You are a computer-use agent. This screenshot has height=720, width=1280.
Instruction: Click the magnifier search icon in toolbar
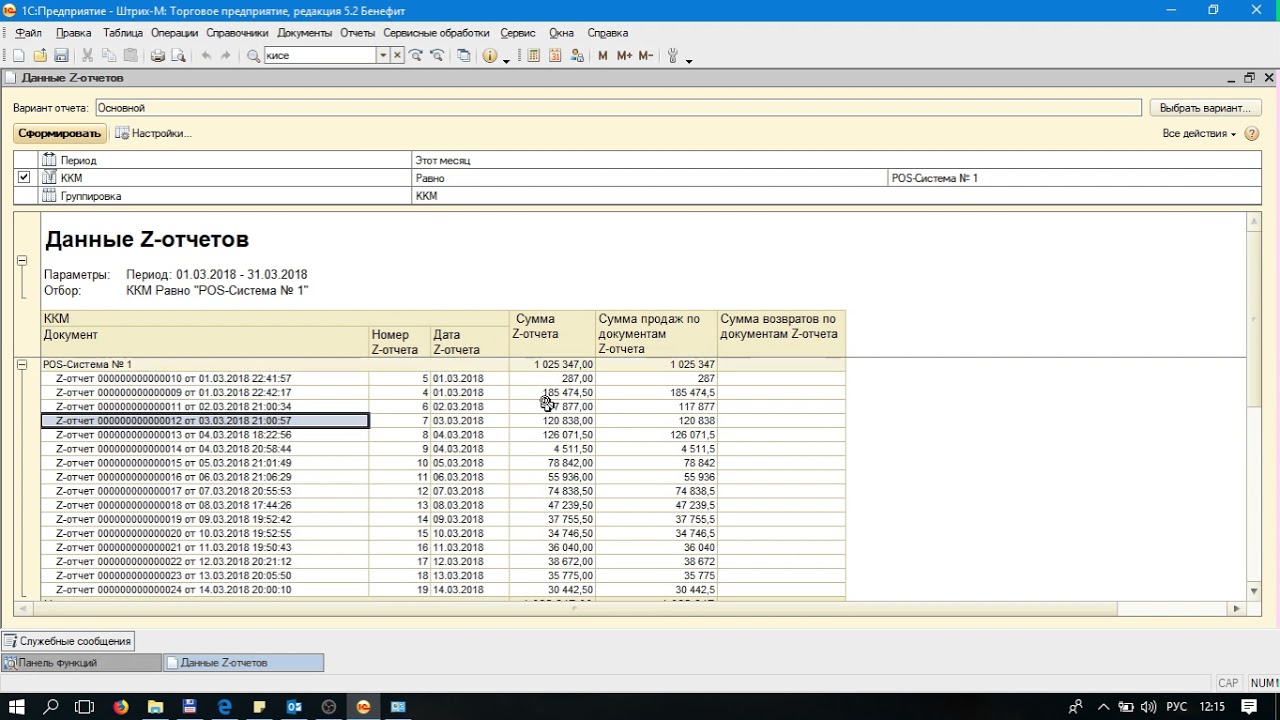pyautogui.click(x=253, y=56)
